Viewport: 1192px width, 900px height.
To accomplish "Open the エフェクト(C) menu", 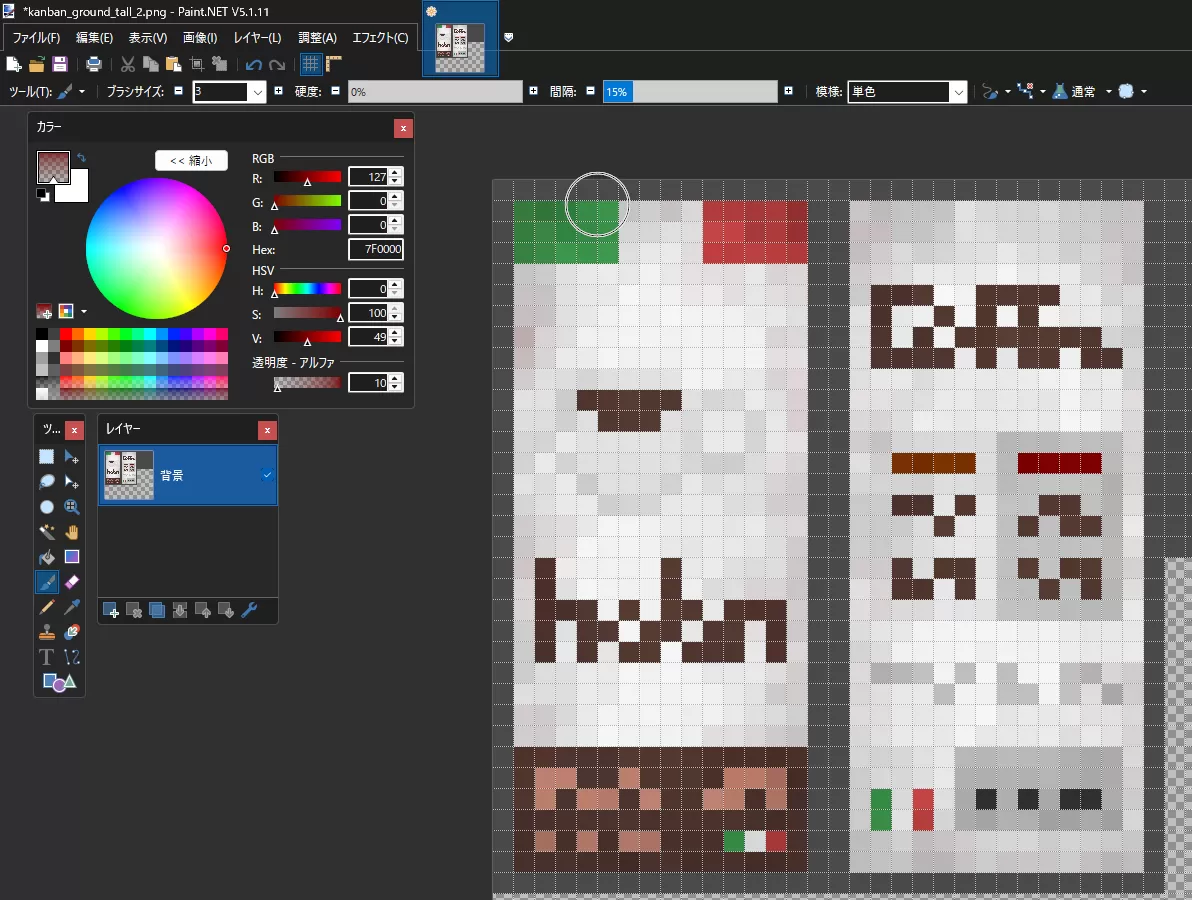I will (380, 38).
